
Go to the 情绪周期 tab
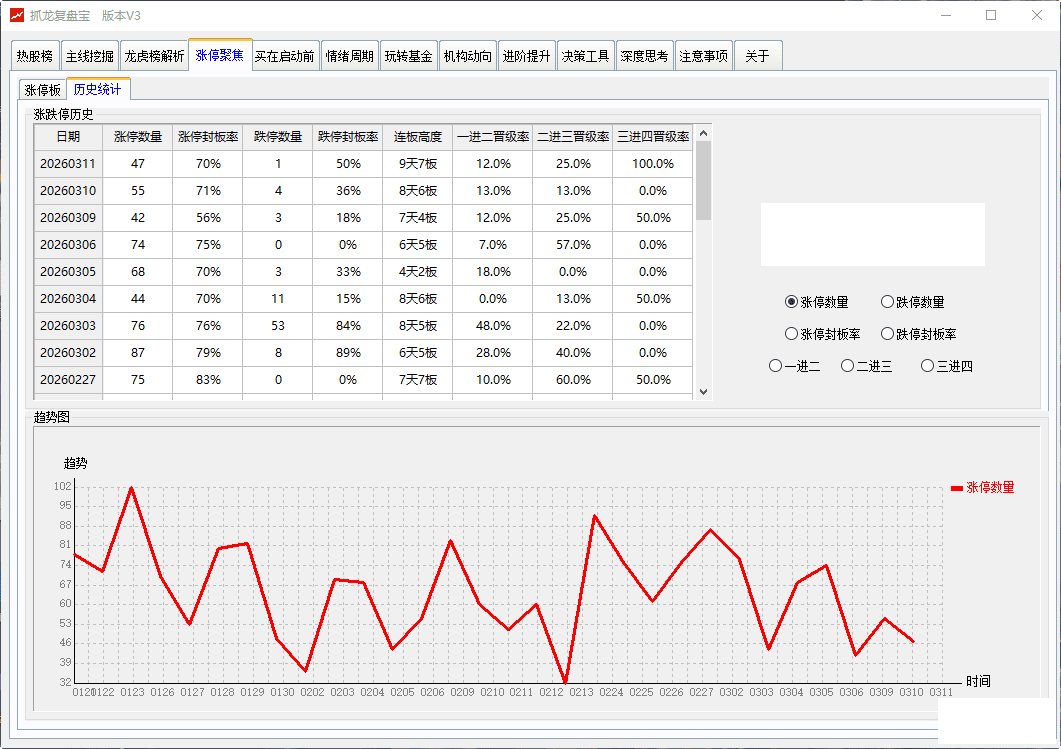350,56
